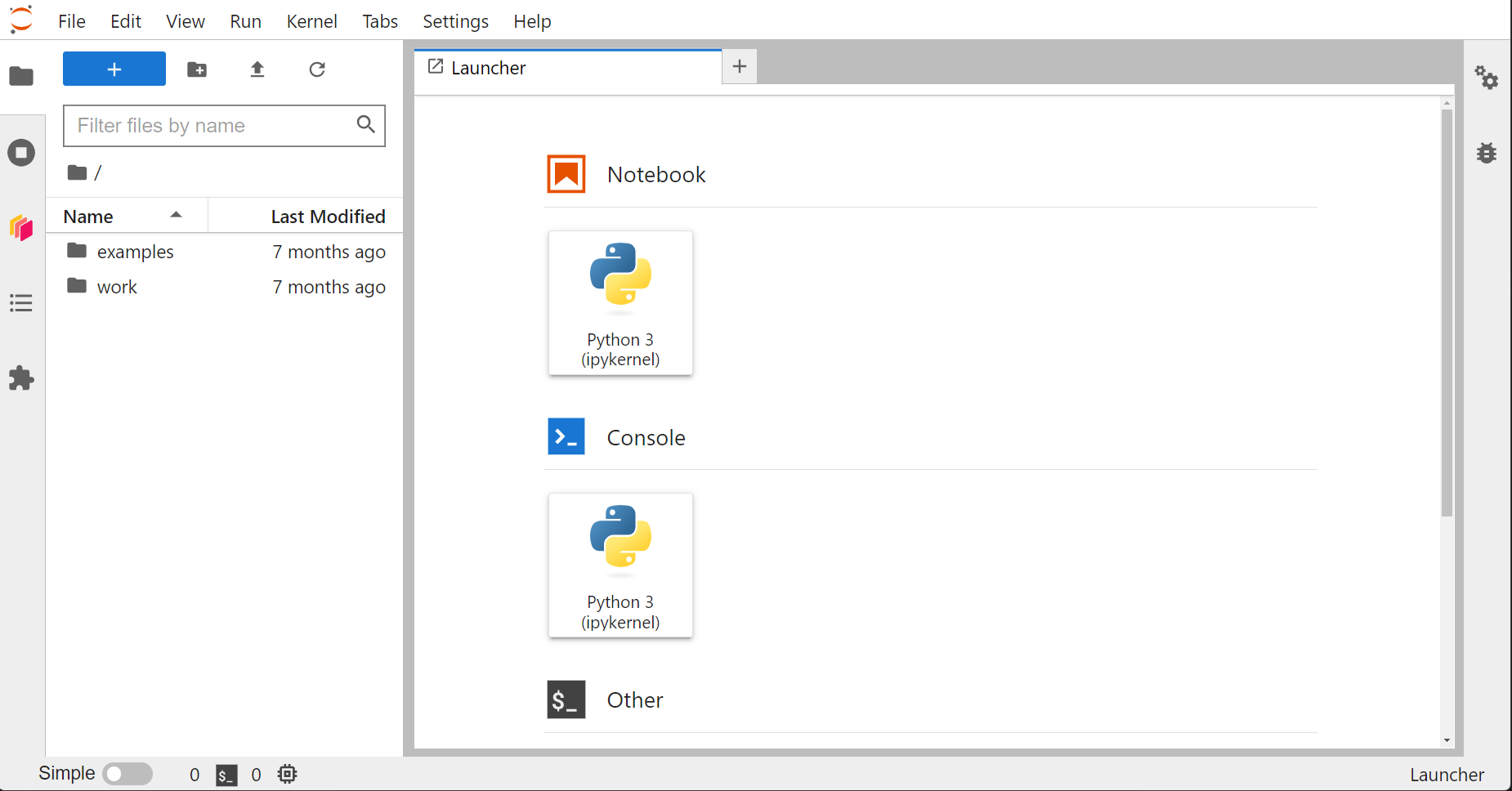Open the Property Inspector gears icon

1486,78
